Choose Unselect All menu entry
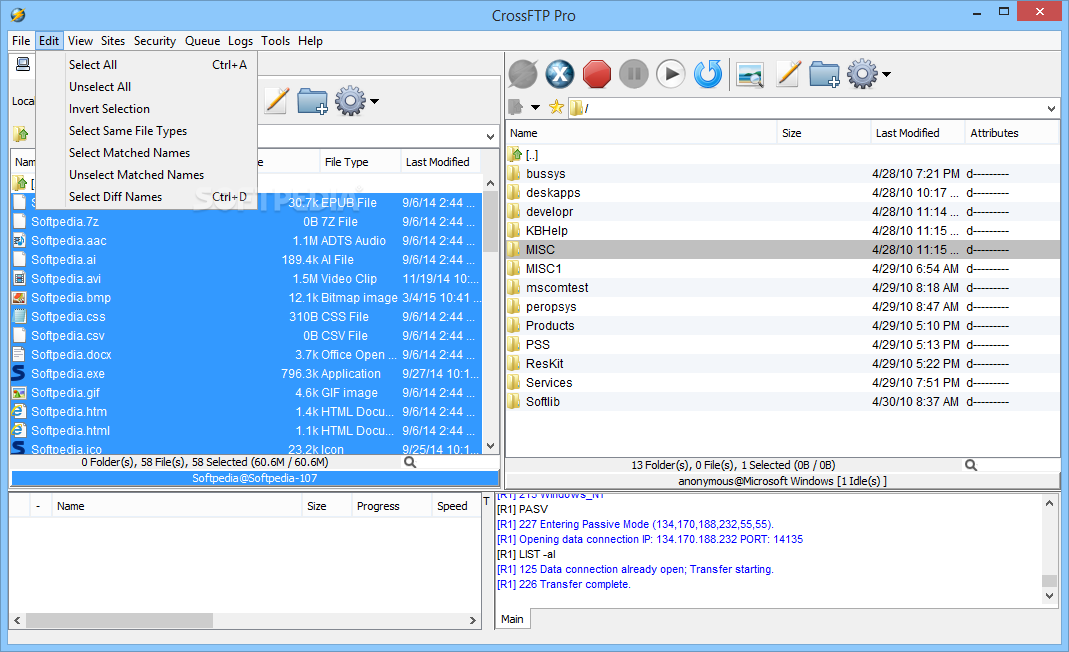 click(x=147, y=87)
